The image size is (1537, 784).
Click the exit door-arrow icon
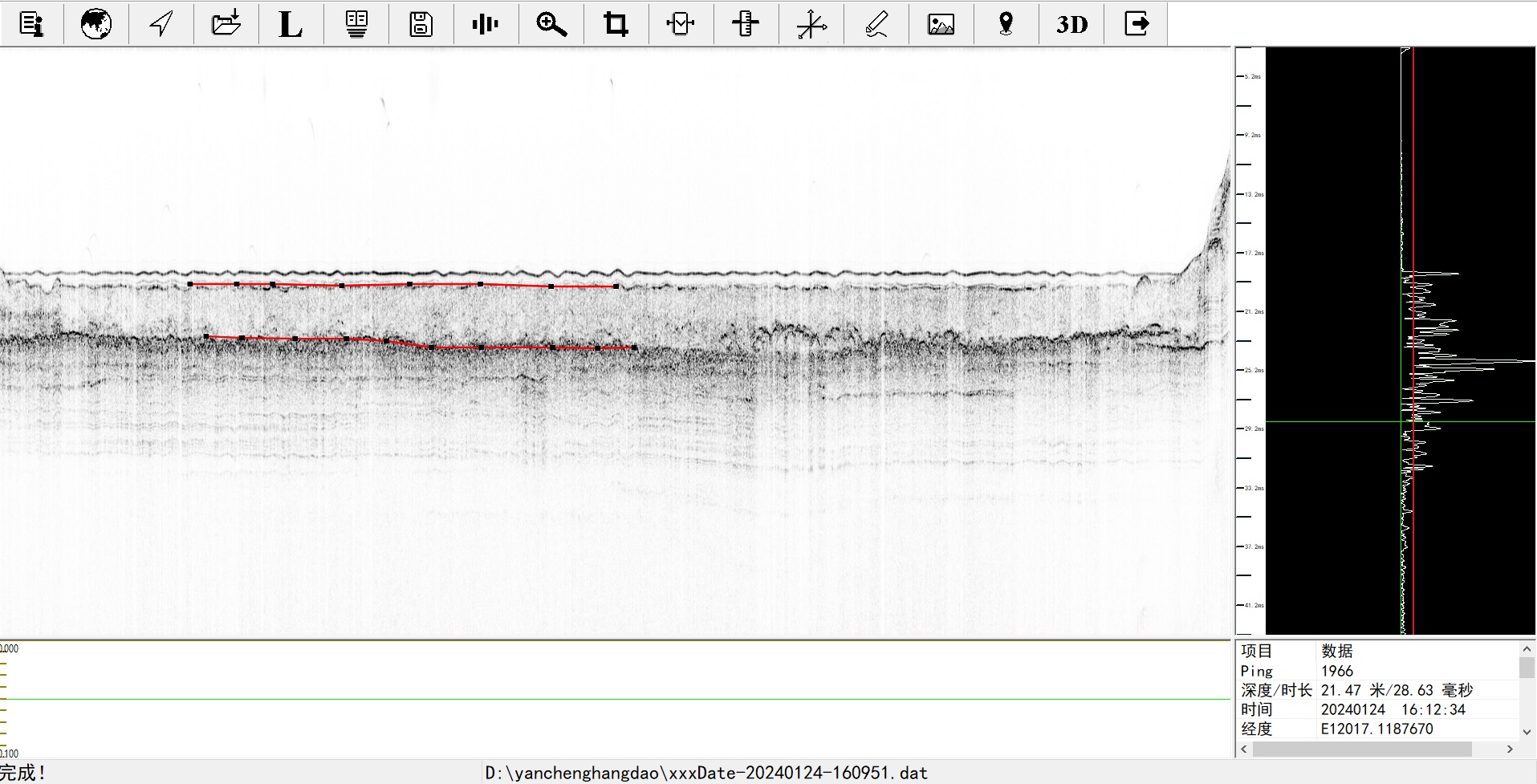[1136, 24]
